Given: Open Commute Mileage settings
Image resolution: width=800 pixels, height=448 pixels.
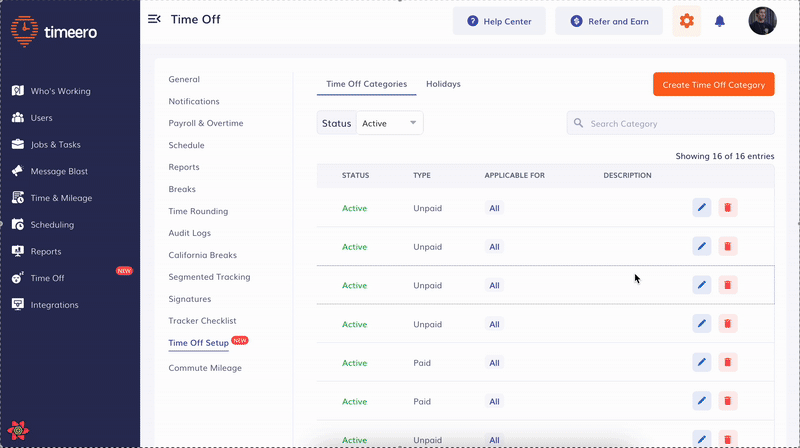Looking at the screenshot, I should 205,368.
